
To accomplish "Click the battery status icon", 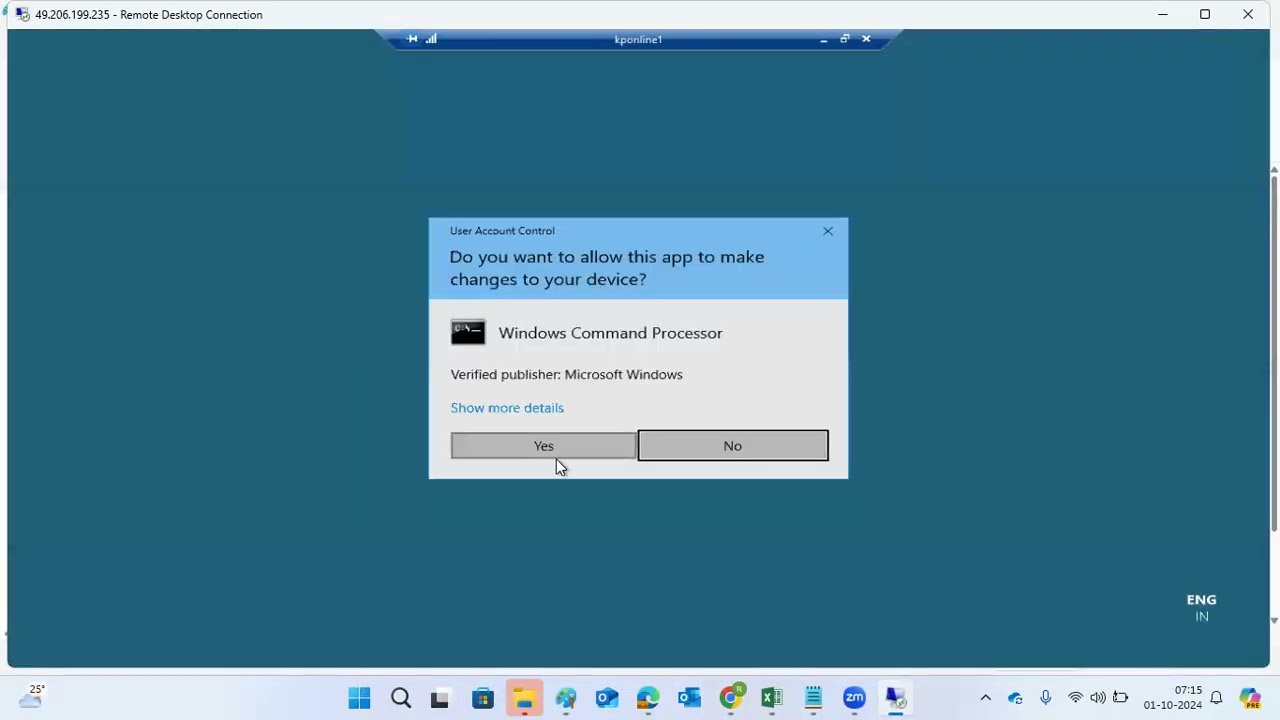I will tap(1120, 698).
